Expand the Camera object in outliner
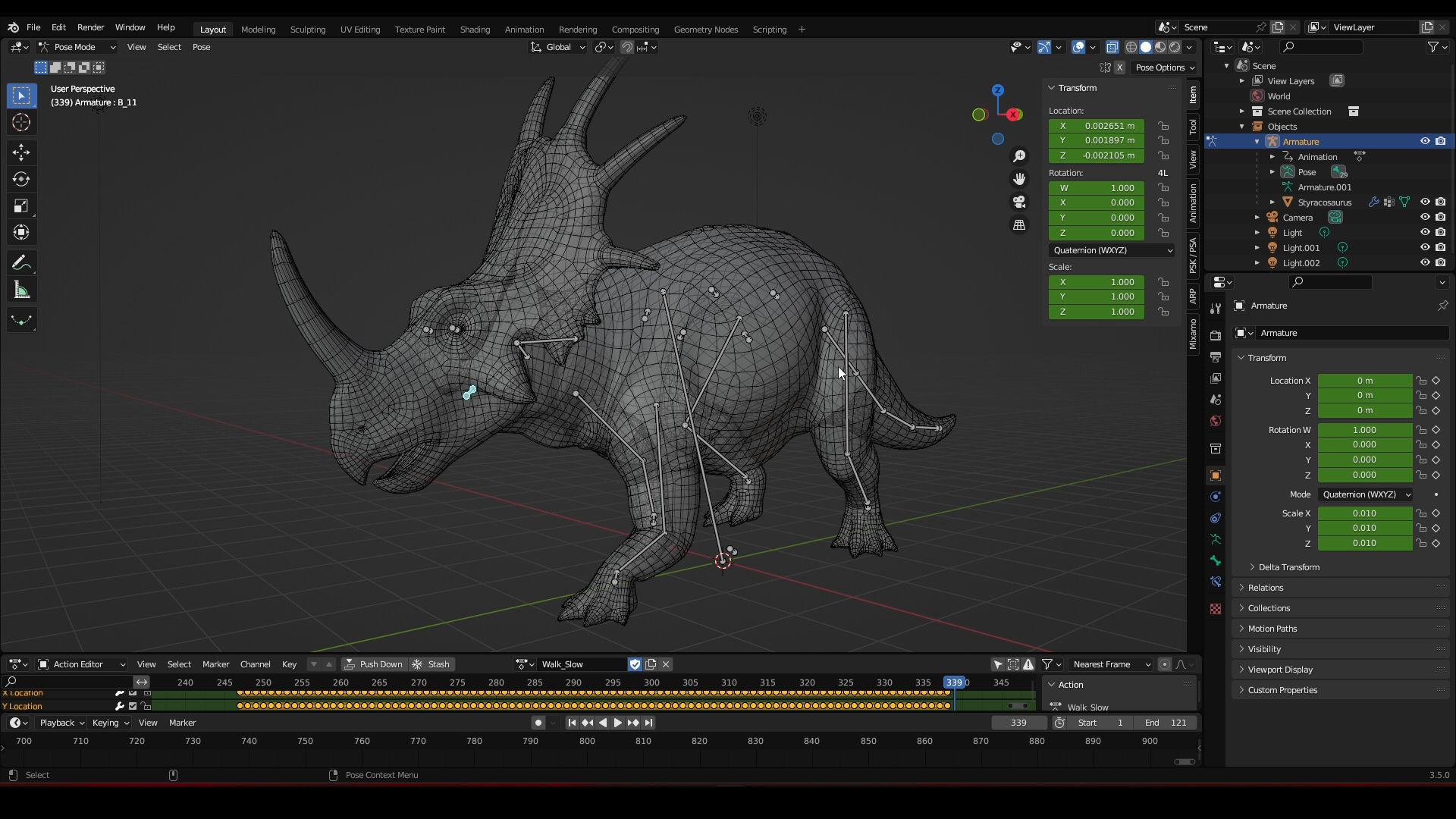 pos(1257,218)
